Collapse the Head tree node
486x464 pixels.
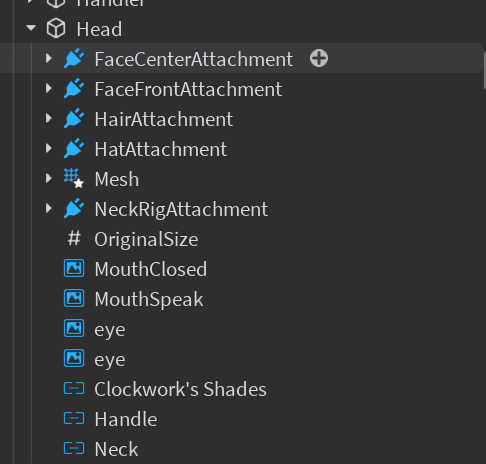pyautogui.click(x=31, y=28)
